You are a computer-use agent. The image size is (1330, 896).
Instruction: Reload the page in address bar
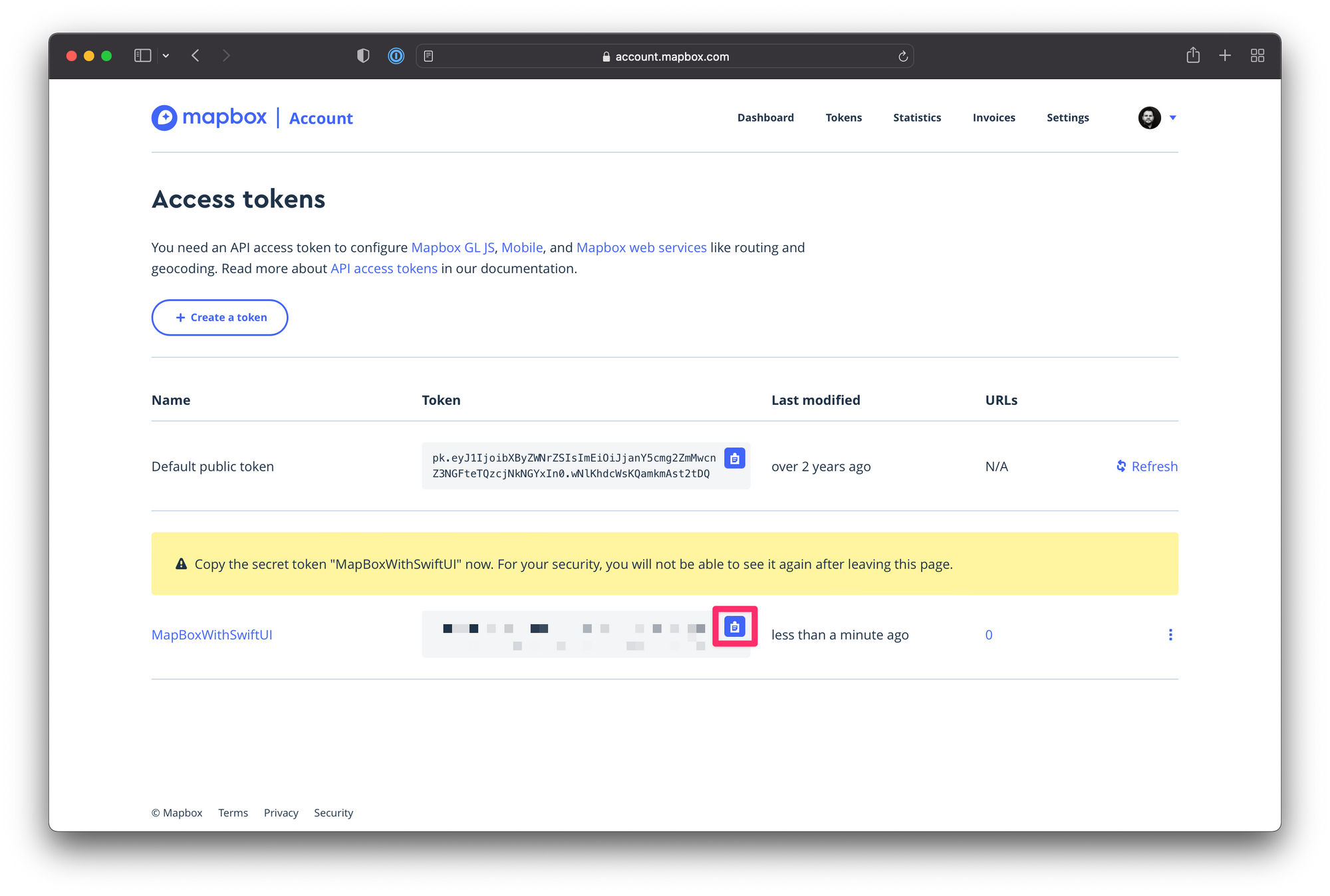pyautogui.click(x=902, y=56)
